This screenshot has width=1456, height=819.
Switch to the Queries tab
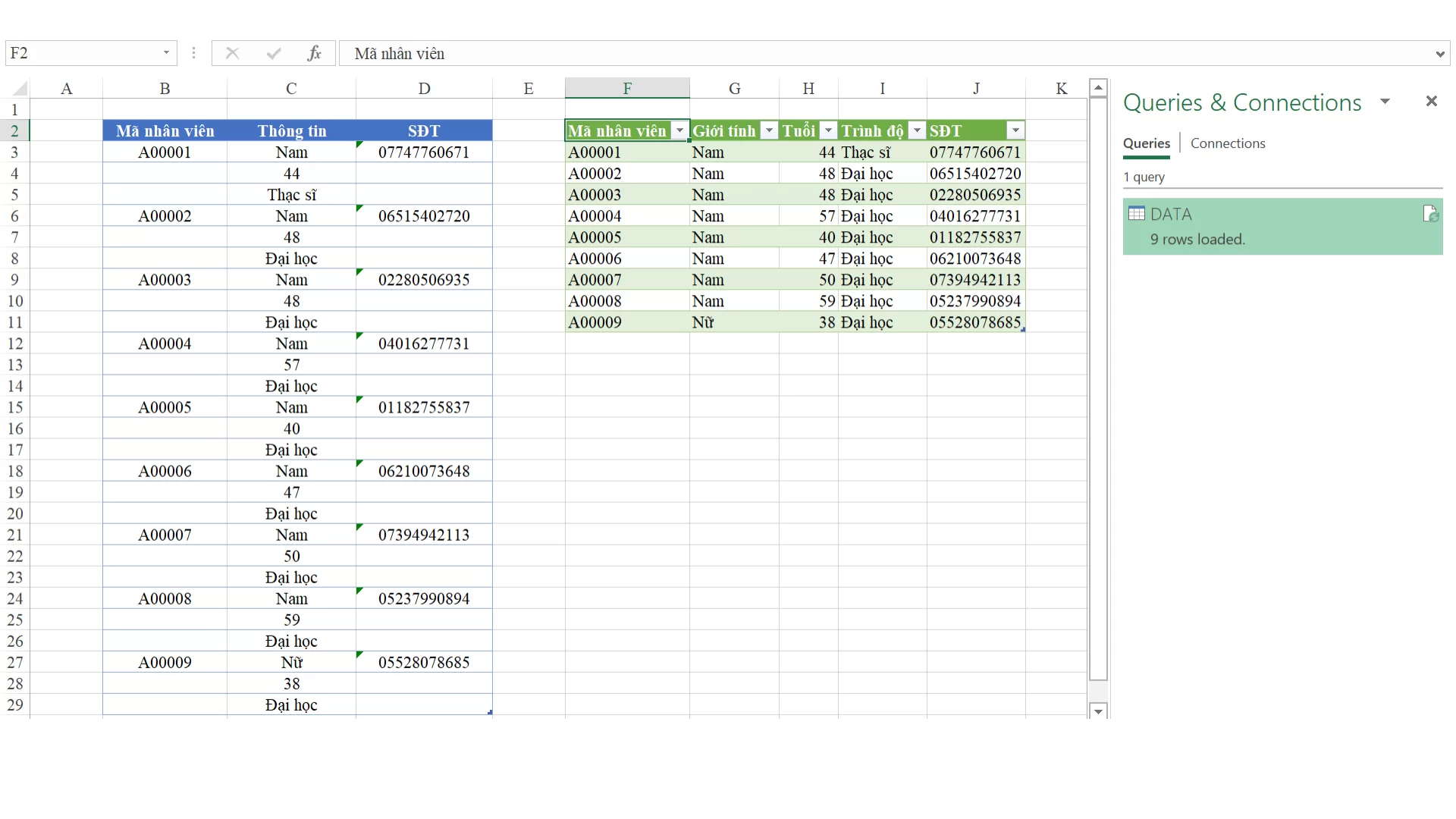tap(1146, 143)
